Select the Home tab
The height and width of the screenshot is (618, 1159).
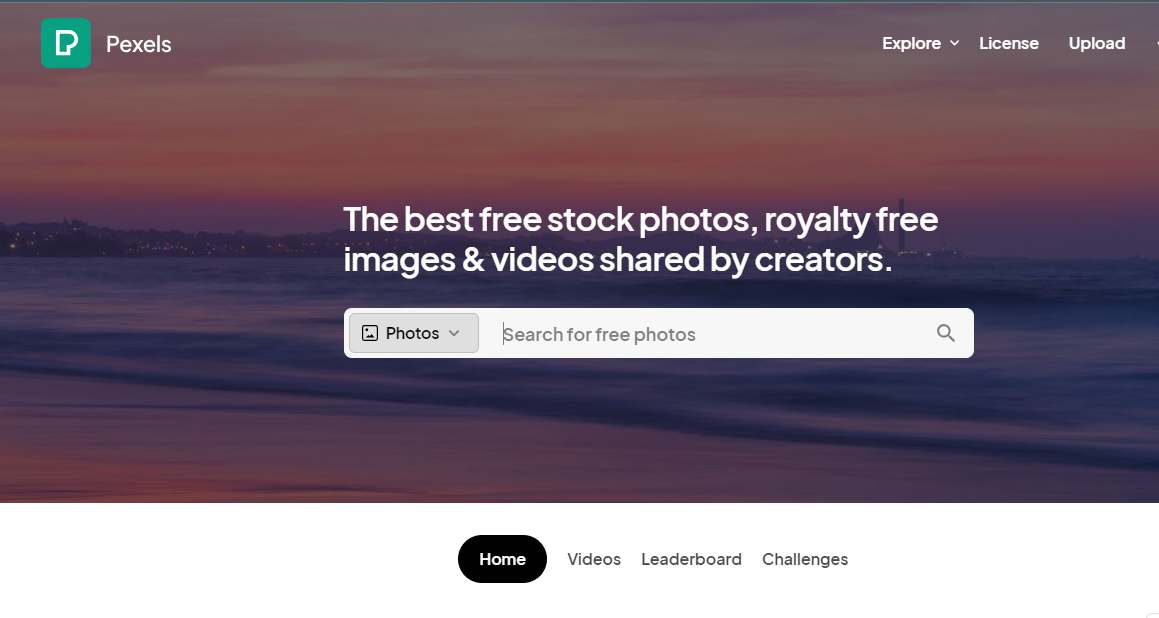click(x=503, y=559)
